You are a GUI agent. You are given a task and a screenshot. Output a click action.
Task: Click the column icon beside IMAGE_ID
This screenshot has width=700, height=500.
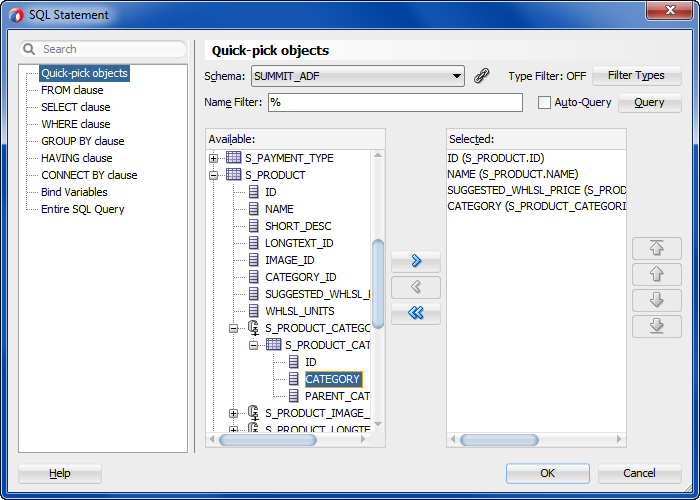tap(253, 259)
